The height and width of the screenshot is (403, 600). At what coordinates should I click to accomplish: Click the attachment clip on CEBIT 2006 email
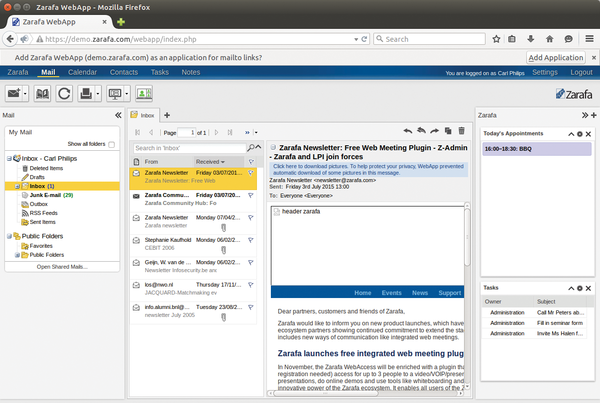click(223, 250)
